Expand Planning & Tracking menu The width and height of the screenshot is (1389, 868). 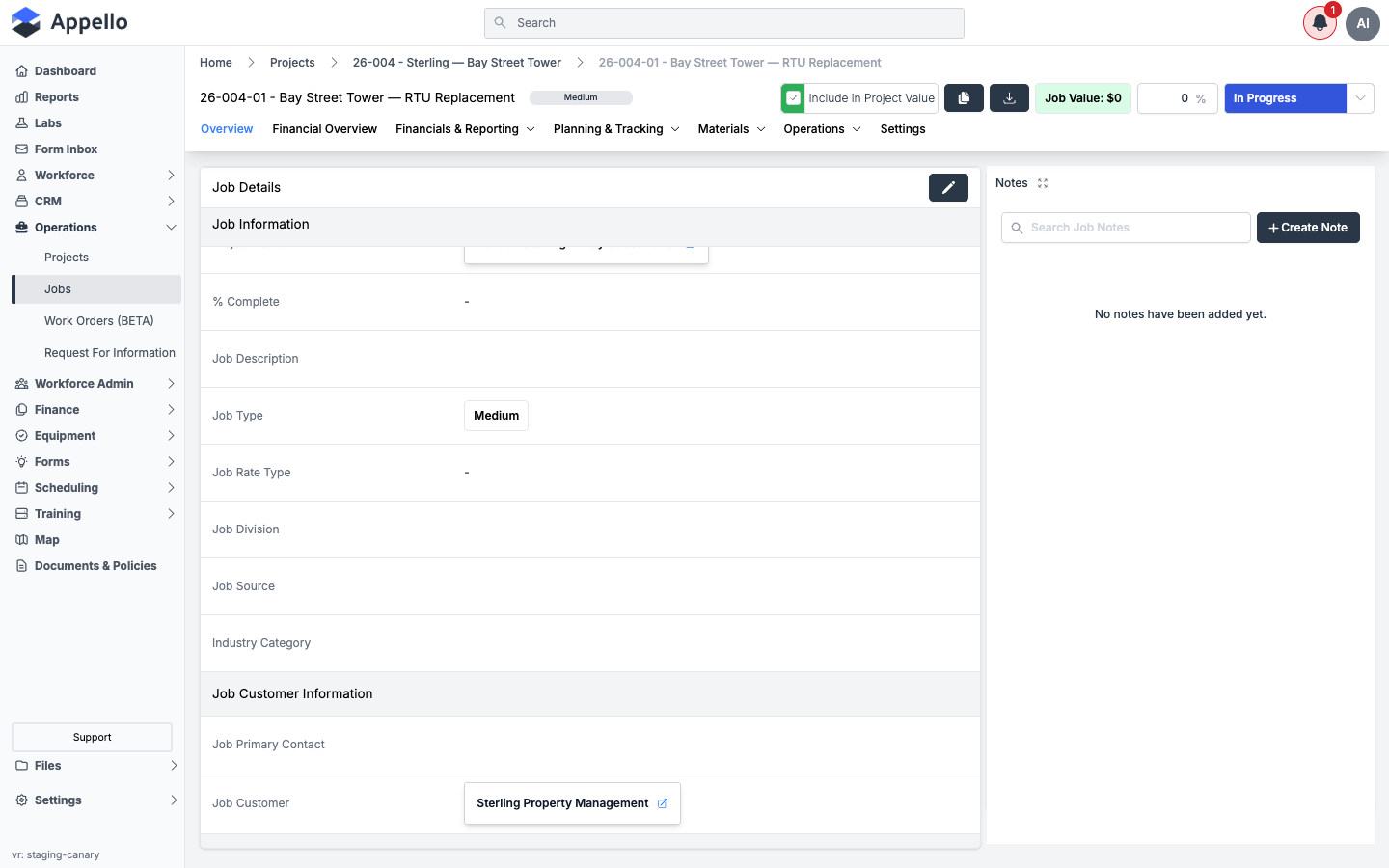pyautogui.click(x=616, y=129)
